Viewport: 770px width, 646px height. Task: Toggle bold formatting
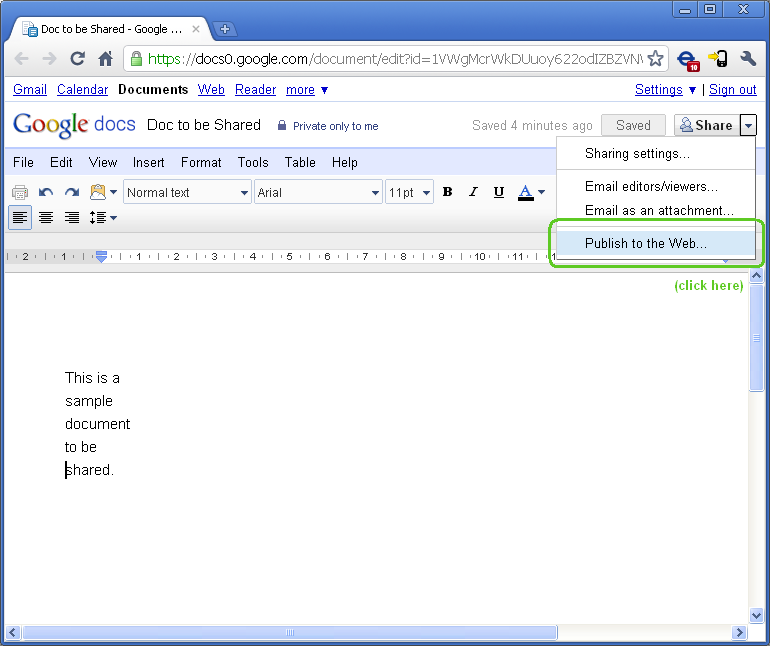point(447,192)
